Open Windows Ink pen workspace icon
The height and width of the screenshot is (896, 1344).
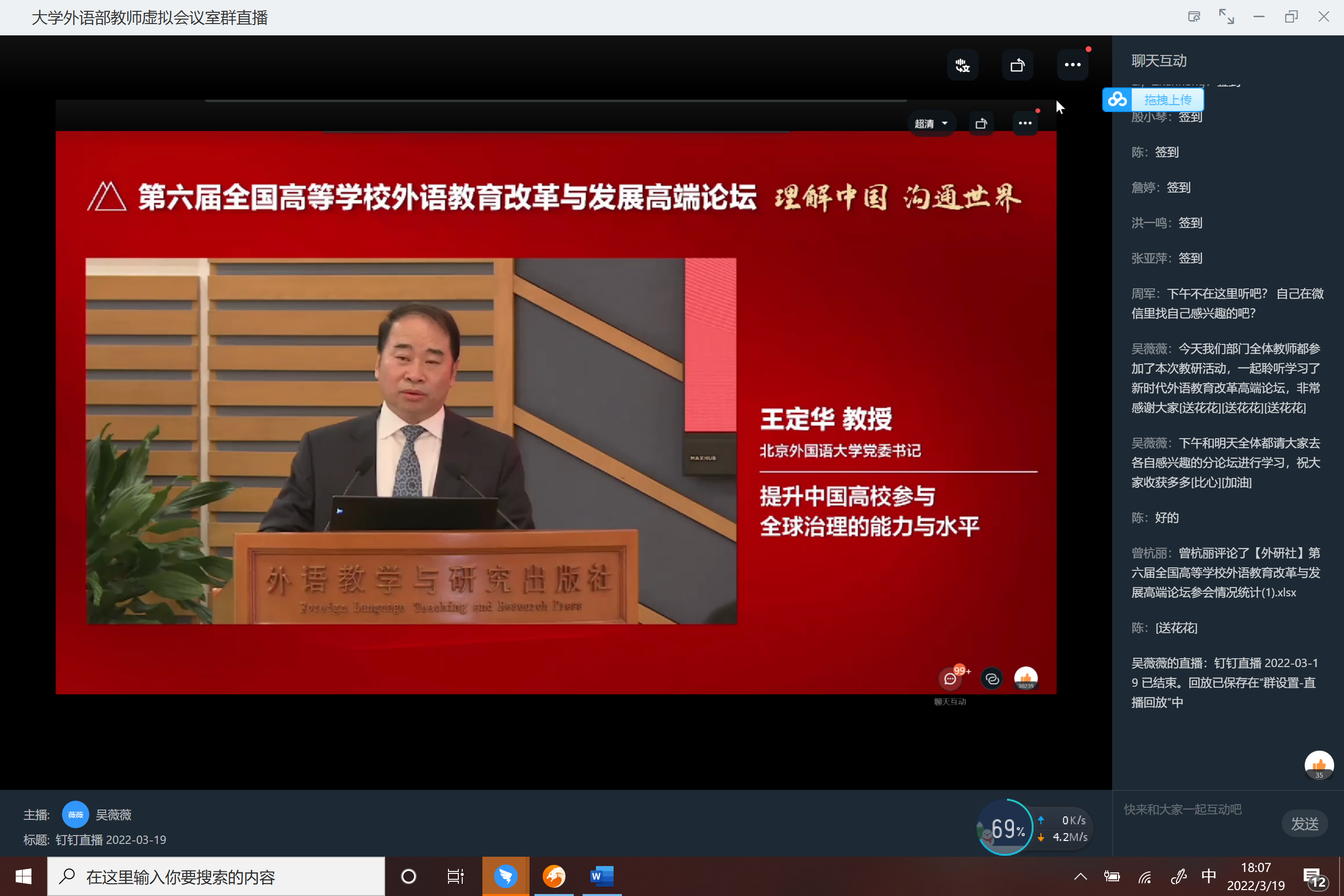click(x=1178, y=876)
